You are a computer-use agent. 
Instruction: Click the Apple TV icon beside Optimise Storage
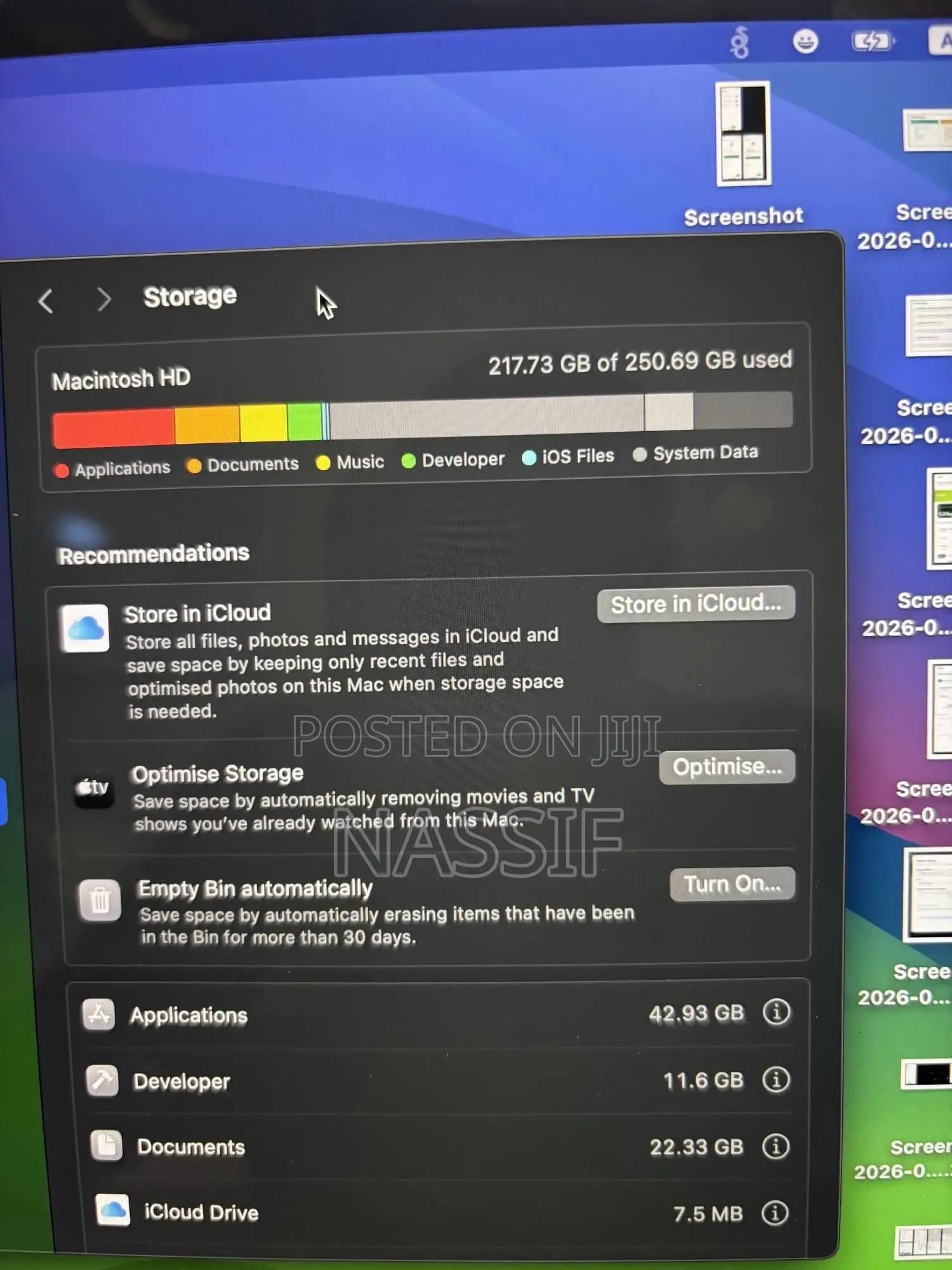click(93, 788)
